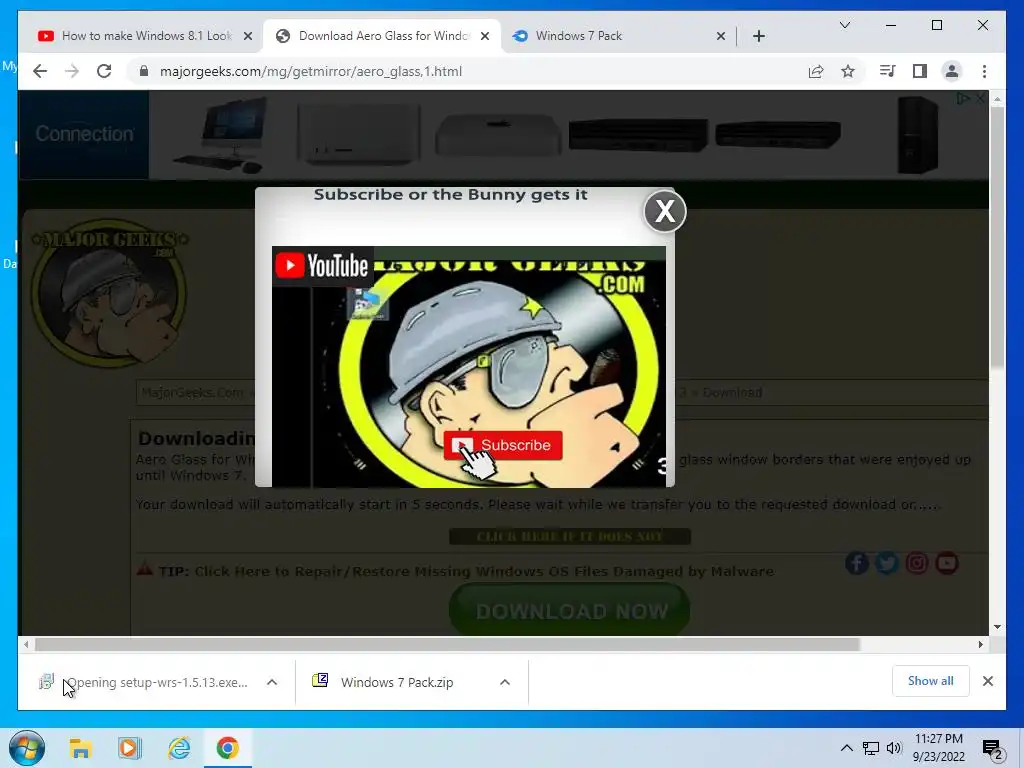Close the 'Download Aero Glass' tab
The height and width of the screenshot is (768, 1024).
pos(485,36)
